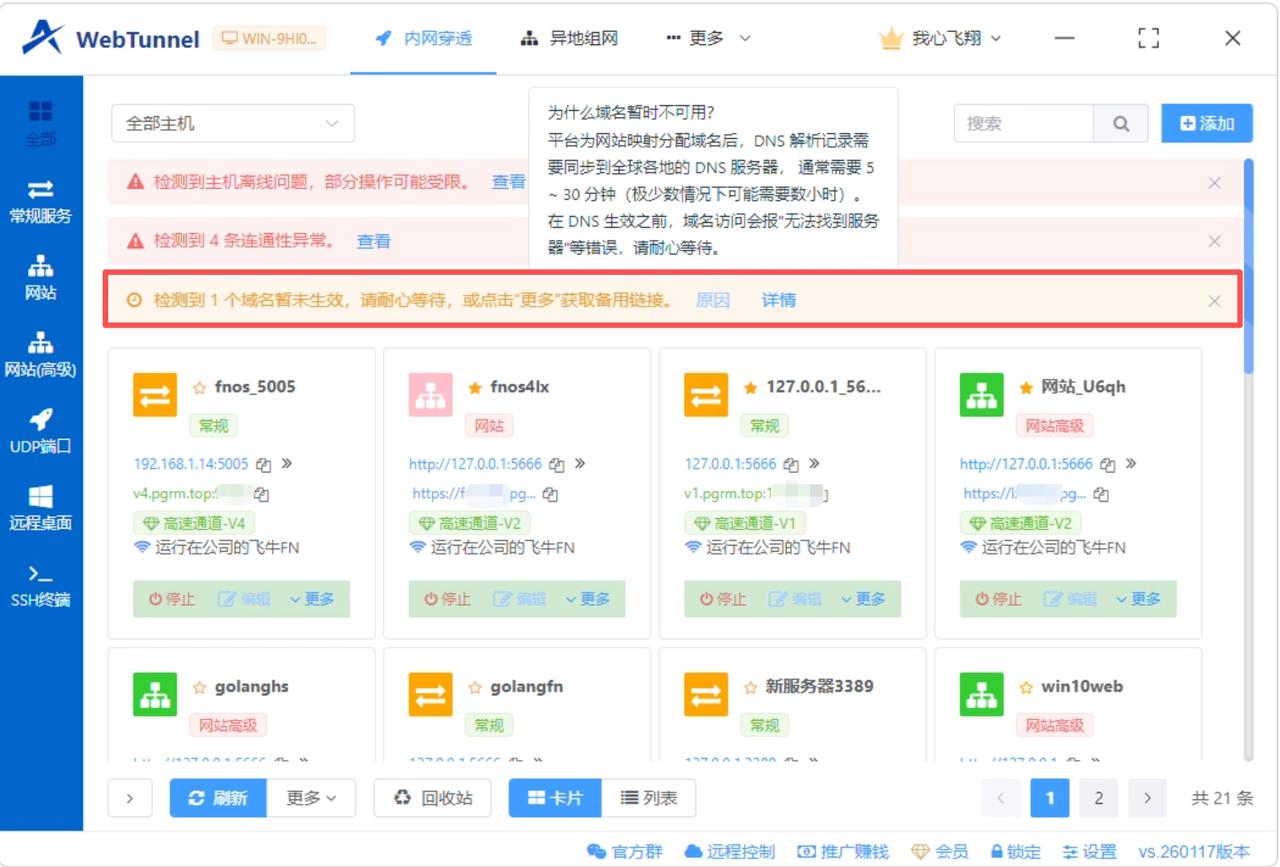Open 详情 in the domain warning banner
The image size is (1280, 867).
coord(778,300)
